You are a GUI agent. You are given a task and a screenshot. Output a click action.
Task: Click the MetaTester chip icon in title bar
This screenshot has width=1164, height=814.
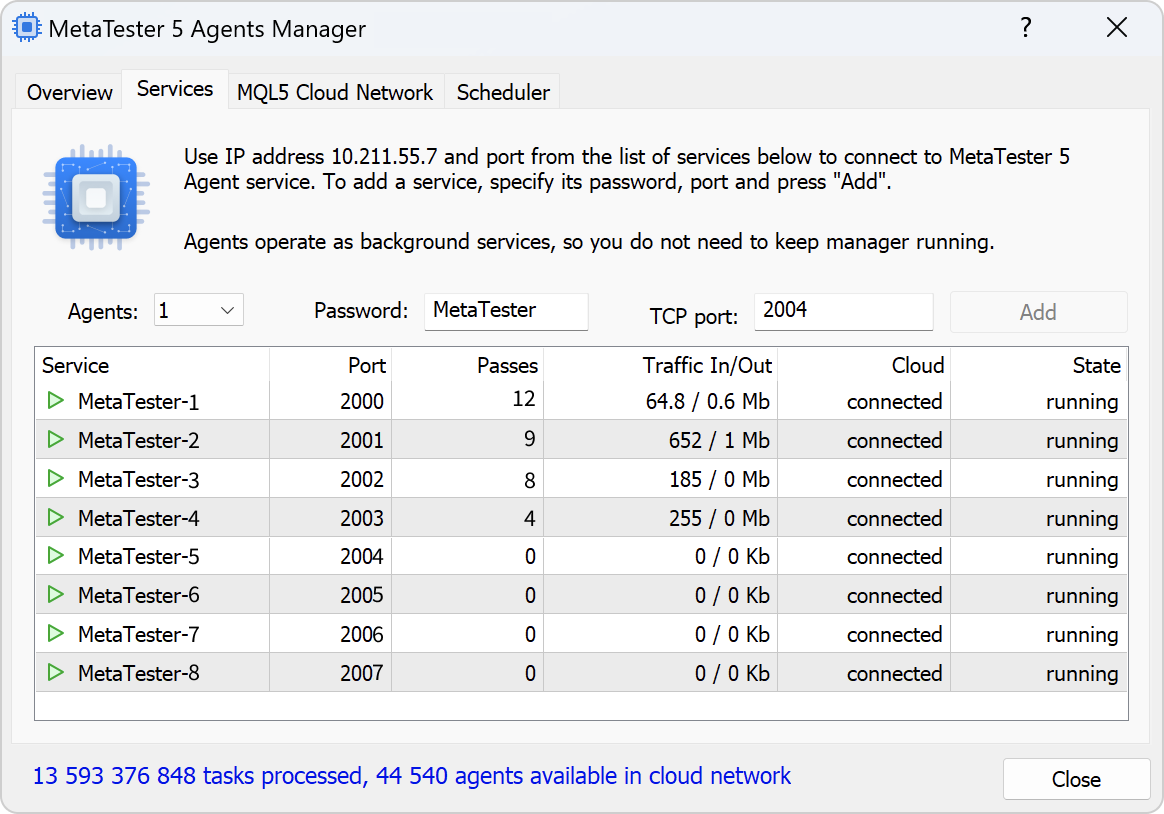(x=27, y=27)
